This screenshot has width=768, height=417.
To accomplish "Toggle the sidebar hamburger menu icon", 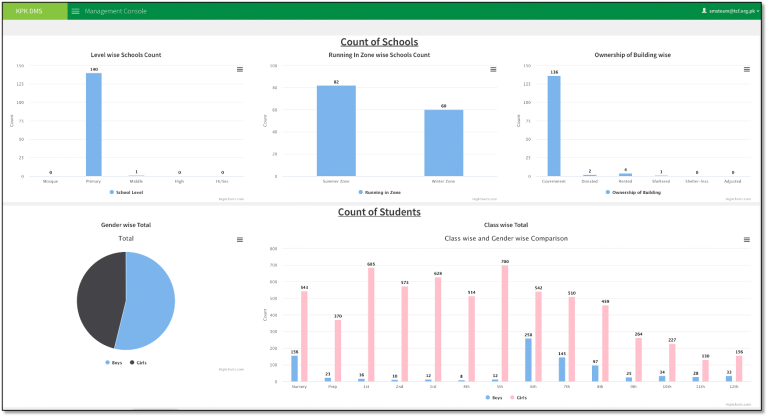I will pyautogui.click(x=76, y=11).
